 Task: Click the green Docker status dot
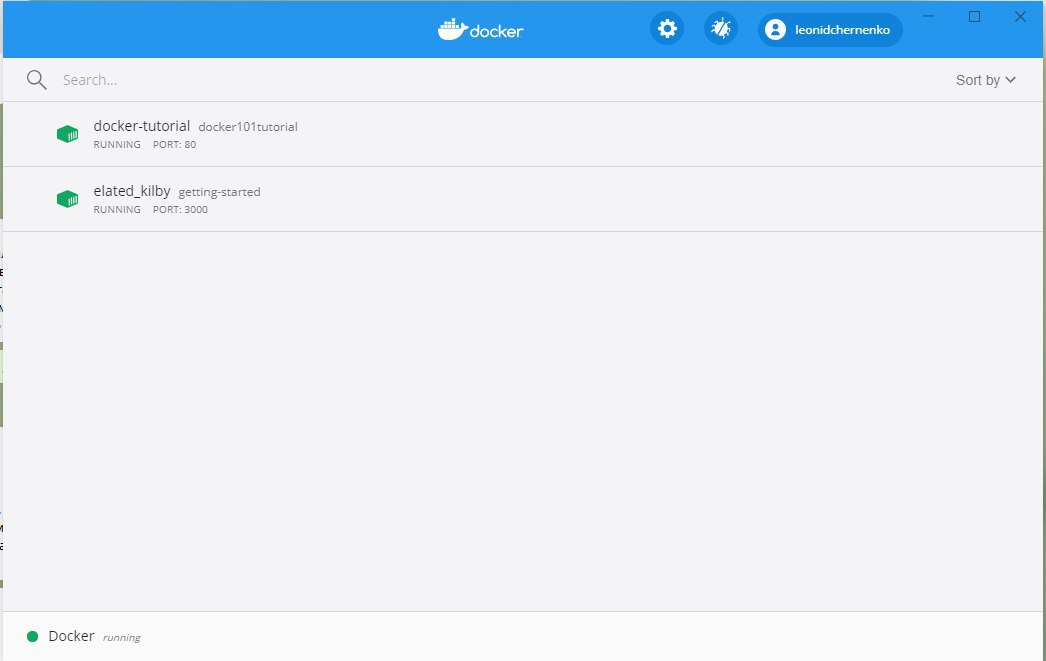pyautogui.click(x=32, y=636)
